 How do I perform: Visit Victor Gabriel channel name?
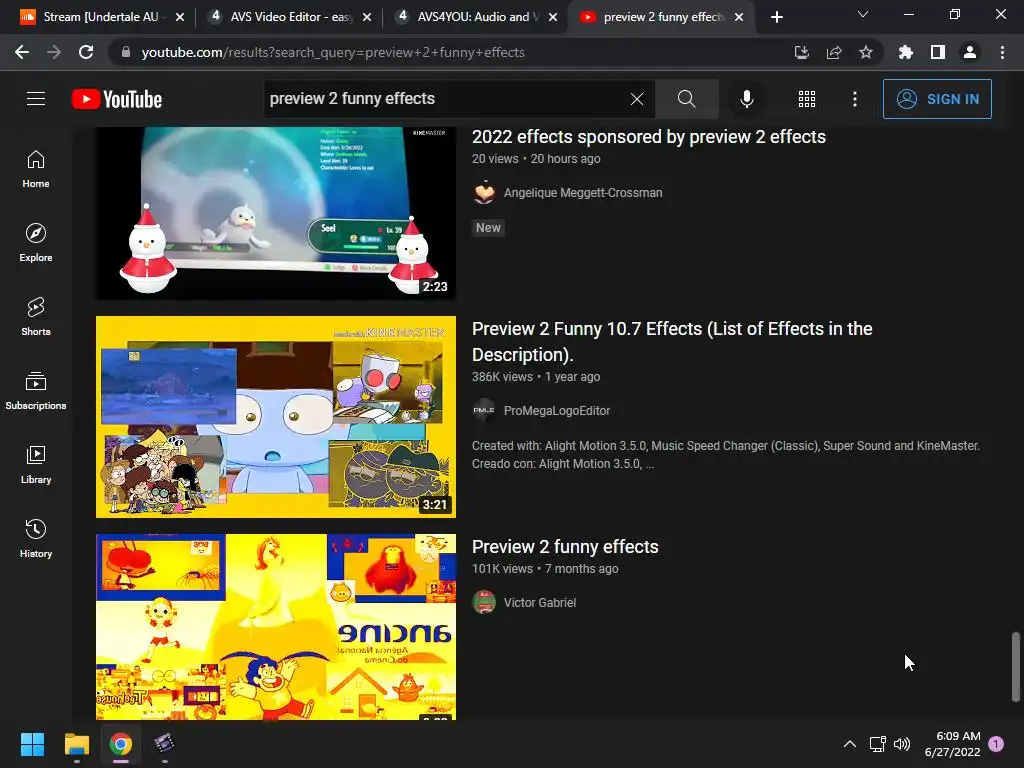[x=539, y=603]
